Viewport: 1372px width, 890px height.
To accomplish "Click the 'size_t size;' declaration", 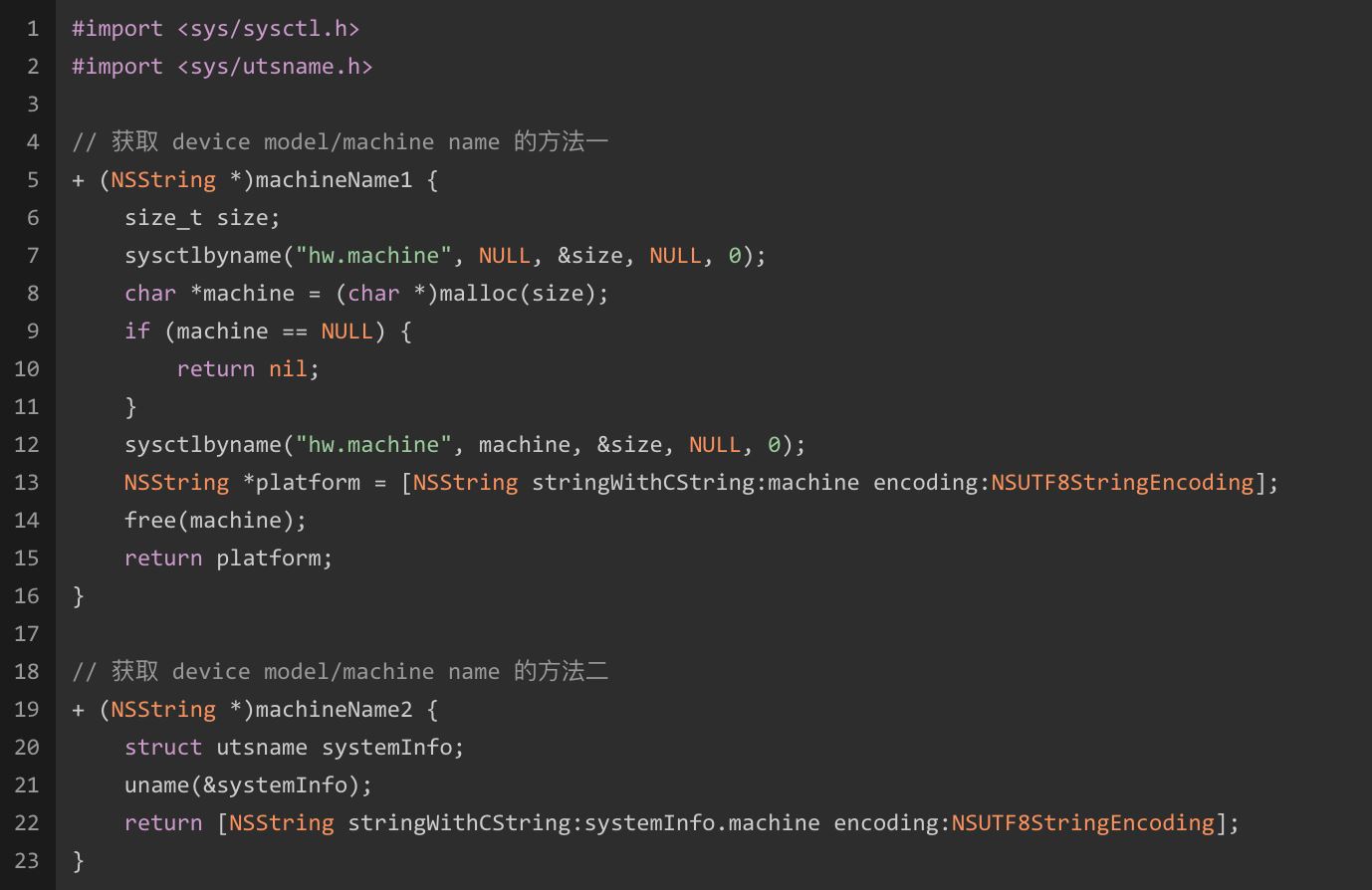I will [x=202, y=218].
